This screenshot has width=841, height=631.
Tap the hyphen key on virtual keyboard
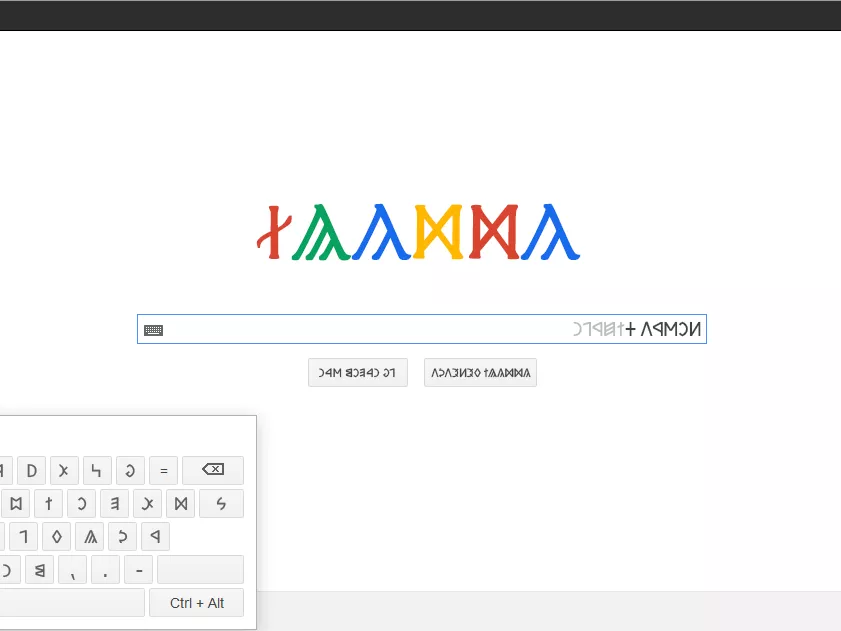(138, 569)
